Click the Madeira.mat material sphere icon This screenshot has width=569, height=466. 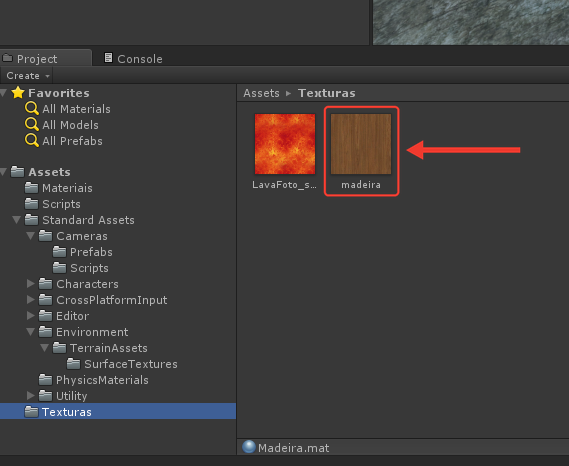[249, 447]
